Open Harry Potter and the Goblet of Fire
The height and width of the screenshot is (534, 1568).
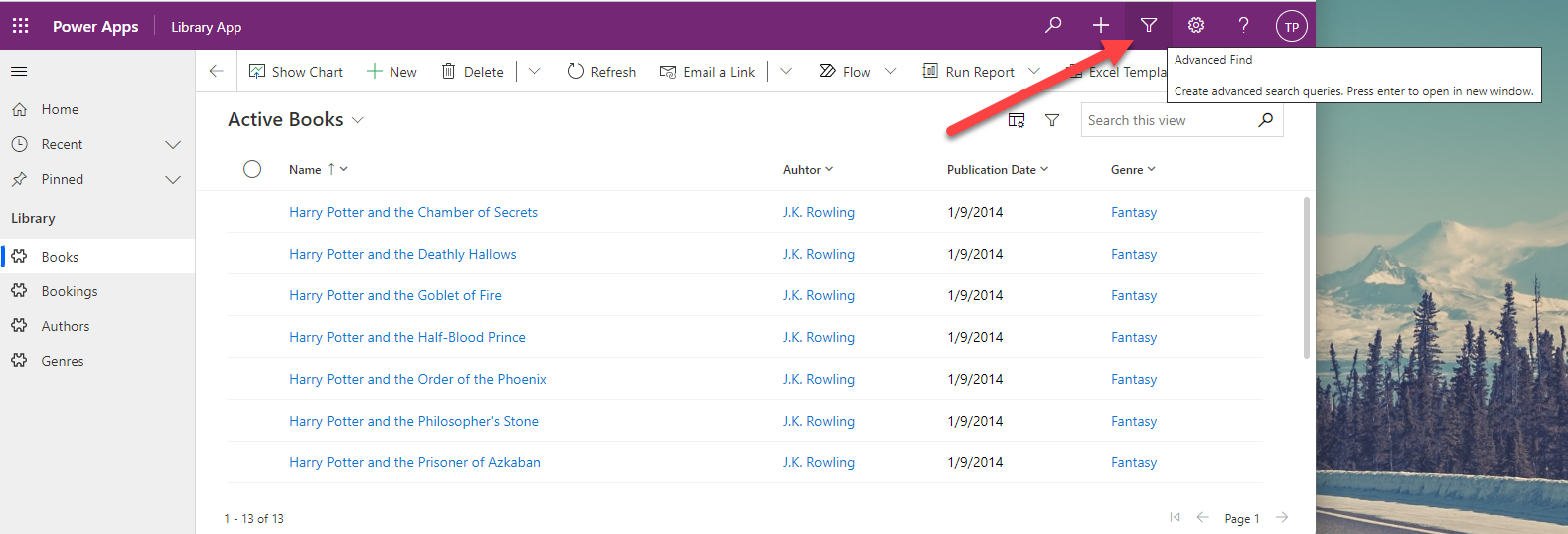click(x=395, y=295)
